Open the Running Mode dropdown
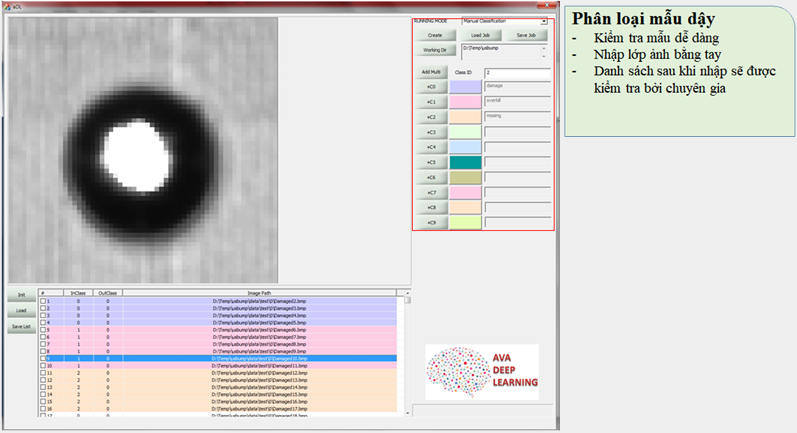 coord(543,20)
